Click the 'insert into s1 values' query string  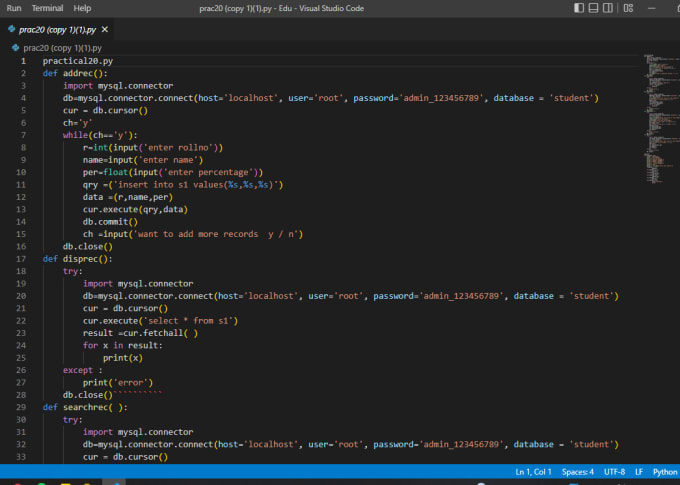click(195, 185)
